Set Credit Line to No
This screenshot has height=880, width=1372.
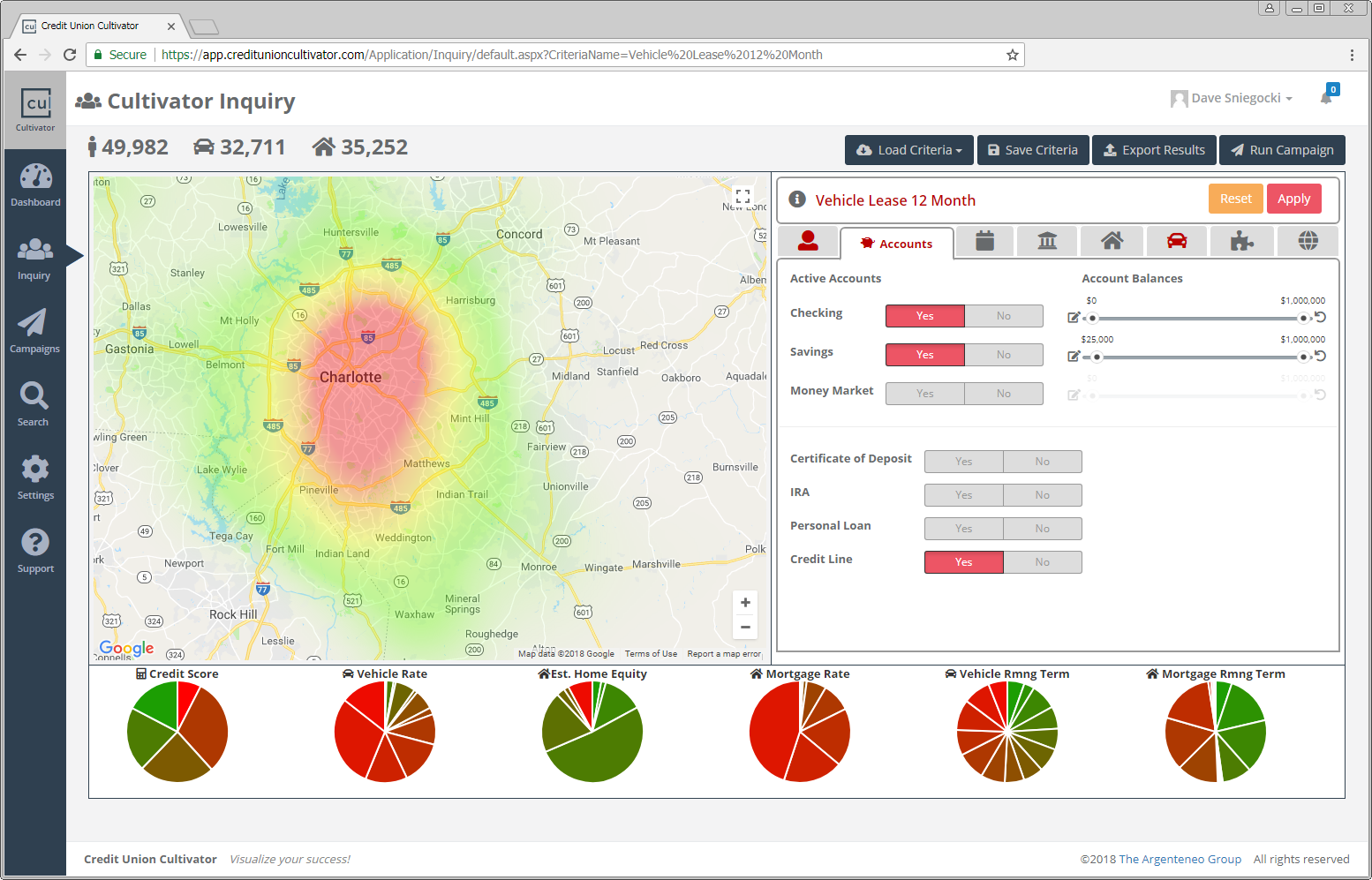pyautogui.click(x=1043, y=562)
